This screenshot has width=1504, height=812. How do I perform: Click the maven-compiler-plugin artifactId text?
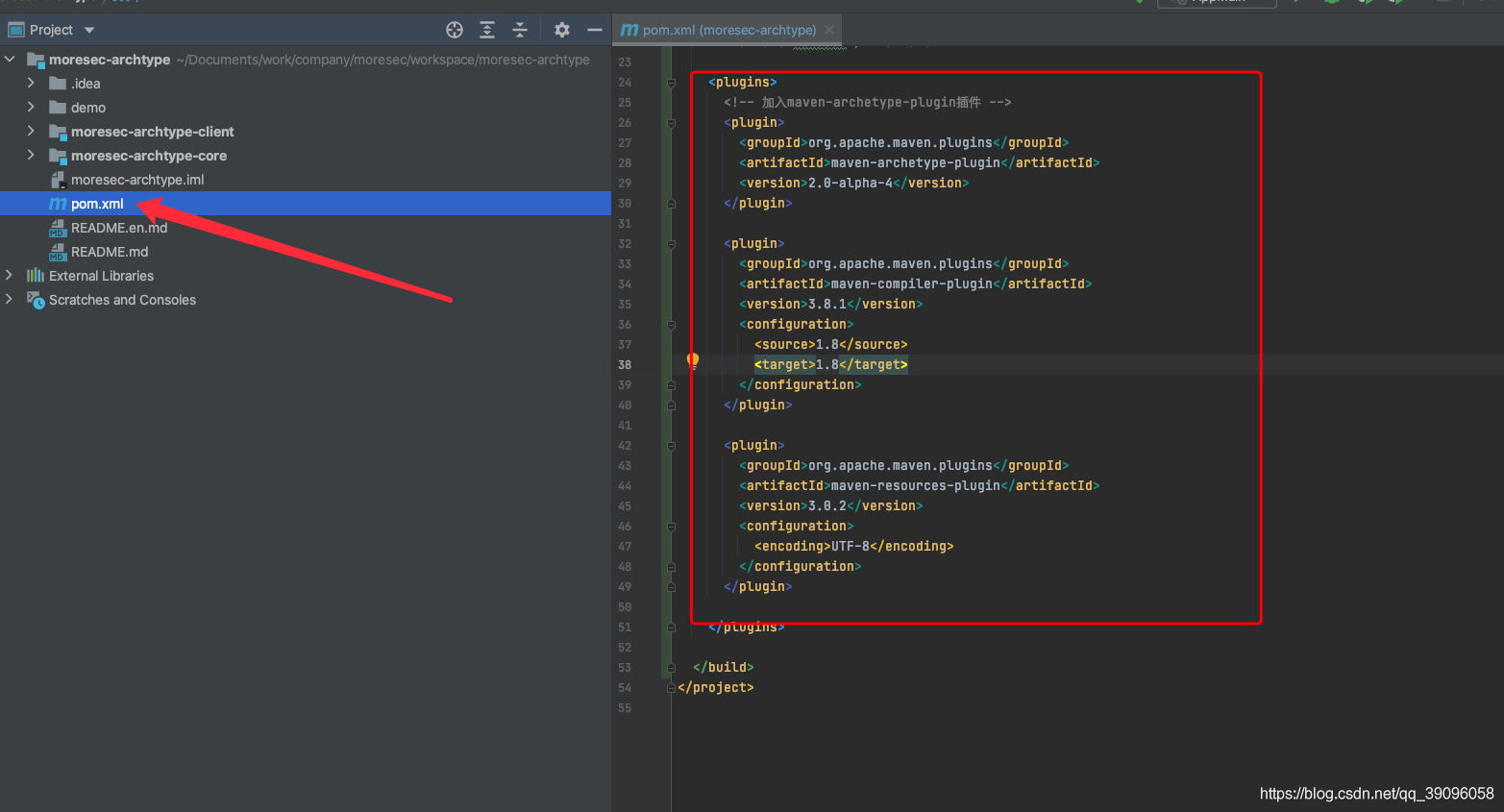(x=912, y=284)
